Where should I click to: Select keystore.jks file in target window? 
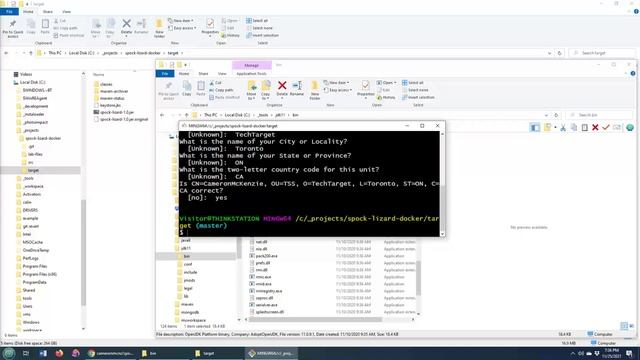coord(110,105)
